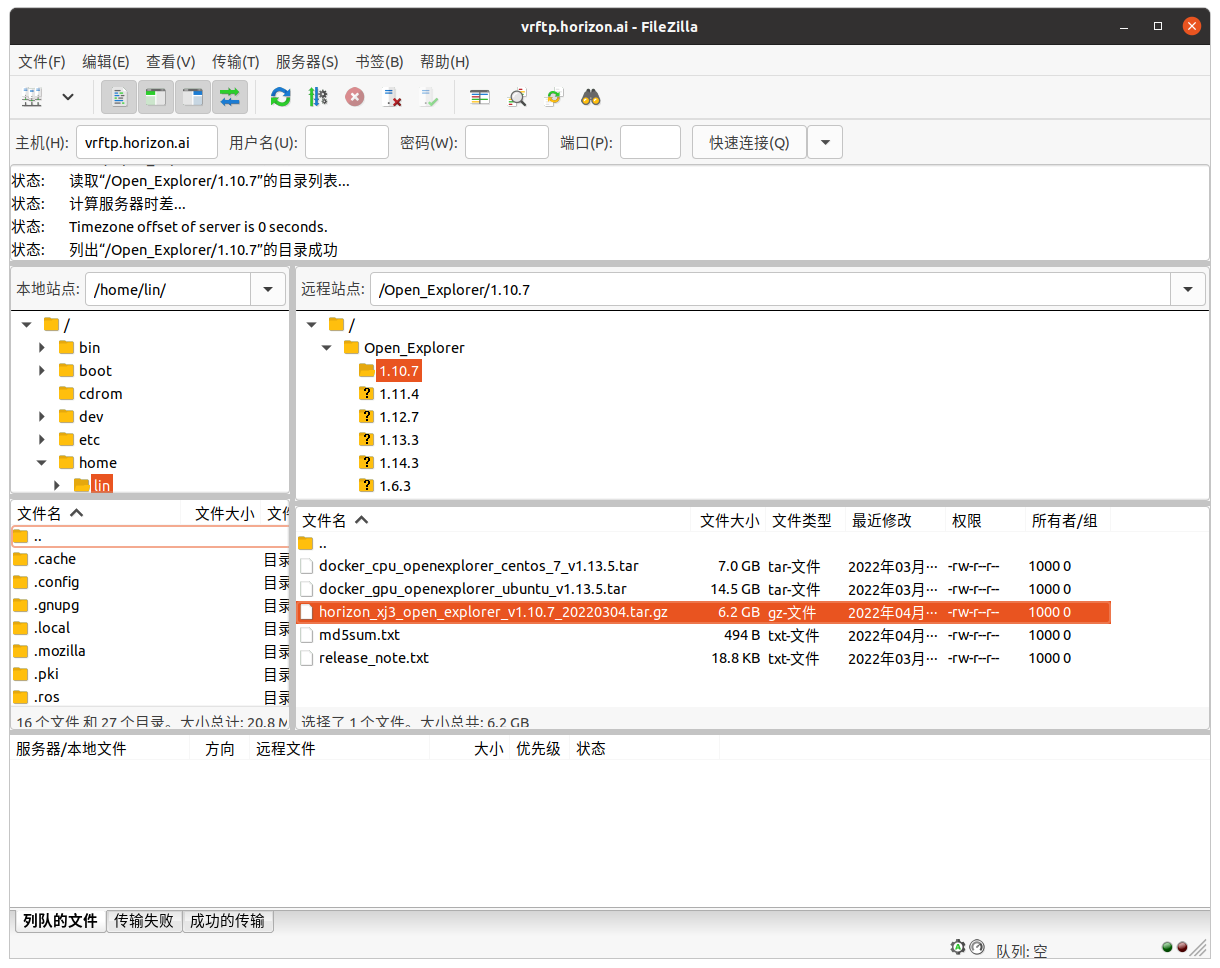Sort remote files by 文件大小 column header
The image size is (1220, 968).
[x=729, y=521]
